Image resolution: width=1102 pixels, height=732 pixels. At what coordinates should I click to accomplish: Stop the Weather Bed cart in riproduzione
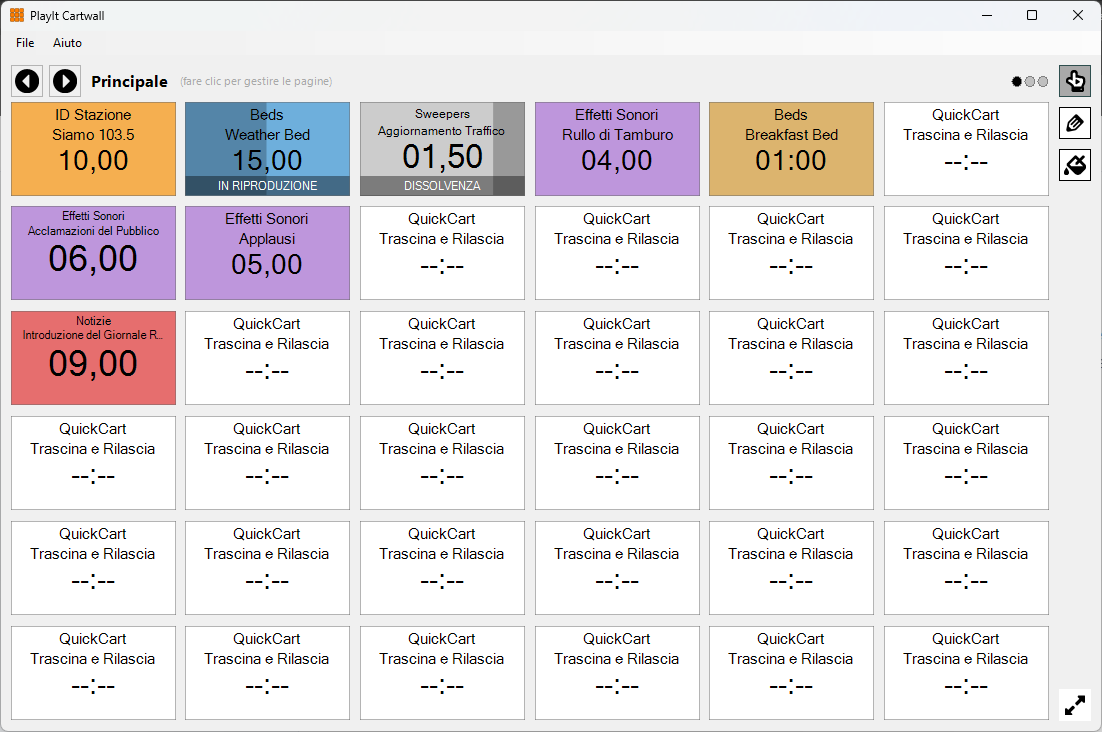pyautogui.click(x=267, y=149)
